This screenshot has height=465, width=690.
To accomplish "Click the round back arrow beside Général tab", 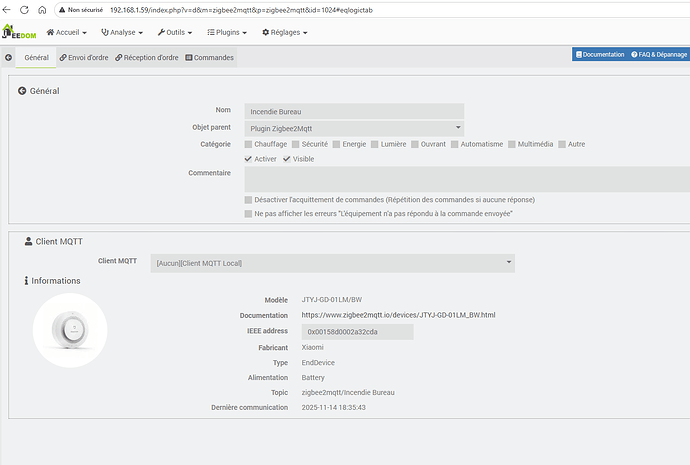I will coord(8,58).
